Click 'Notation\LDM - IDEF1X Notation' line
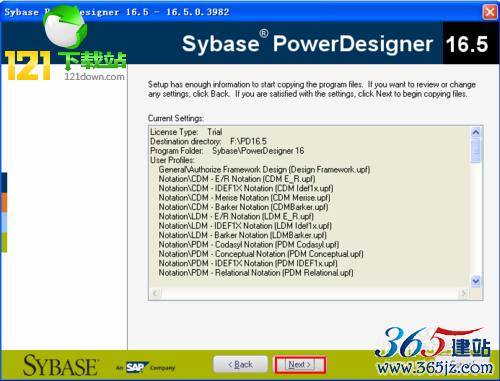The height and width of the screenshot is (381, 500). pyautogui.click(x=245, y=226)
